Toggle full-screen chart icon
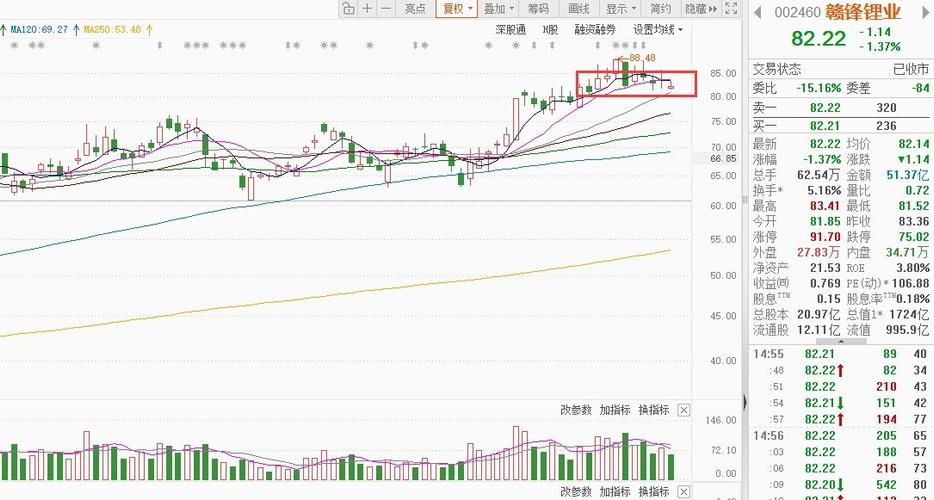934x500 pixels. (731, 8)
